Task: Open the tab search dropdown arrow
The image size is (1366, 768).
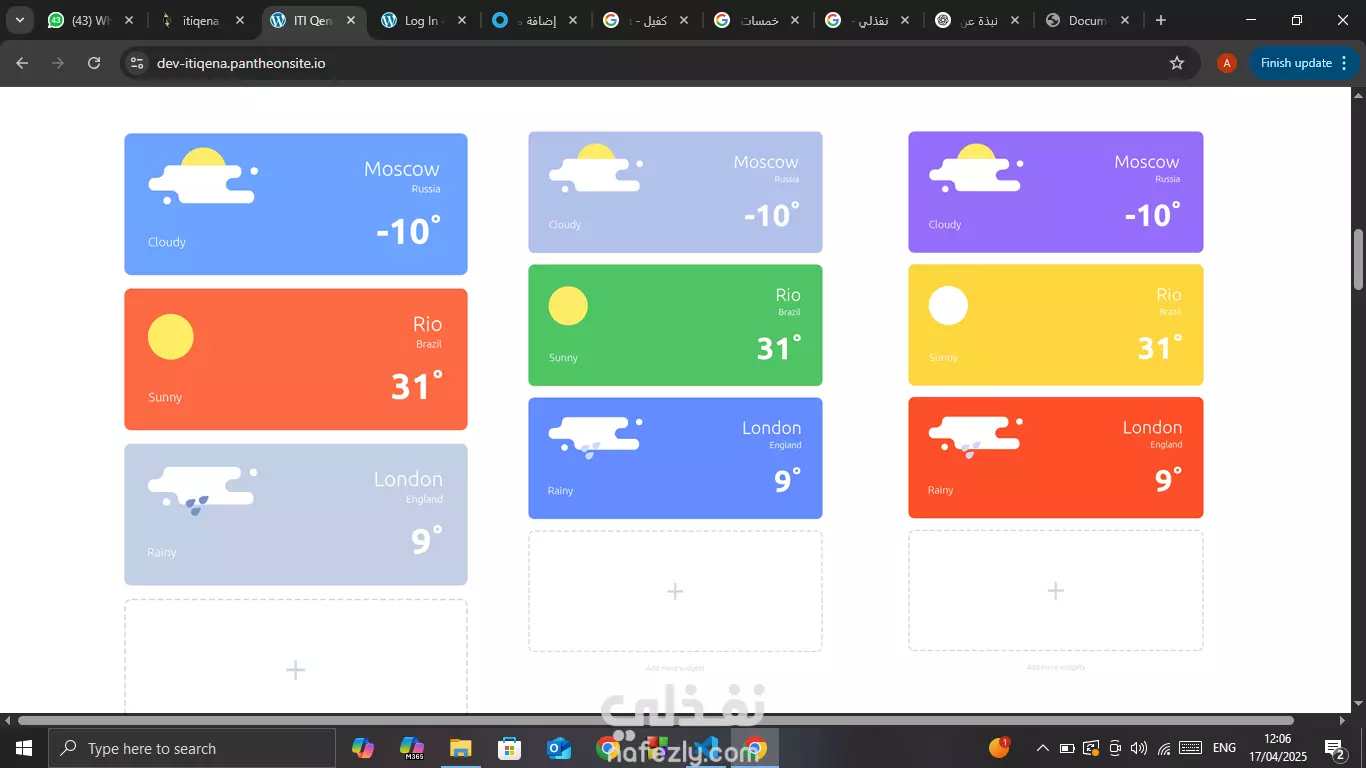Action: coord(20,20)
